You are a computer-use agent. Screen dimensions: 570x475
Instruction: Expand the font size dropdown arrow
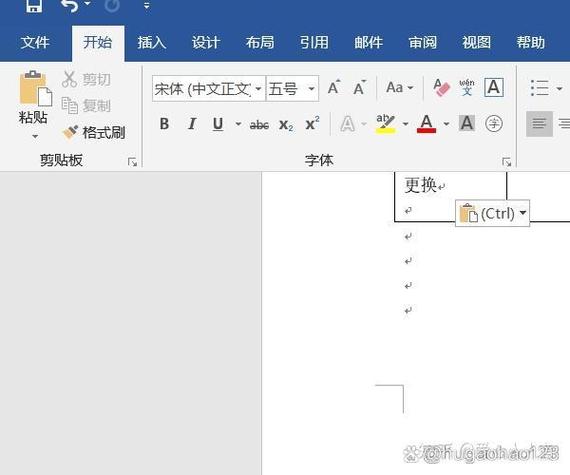(x=311, y=89)
